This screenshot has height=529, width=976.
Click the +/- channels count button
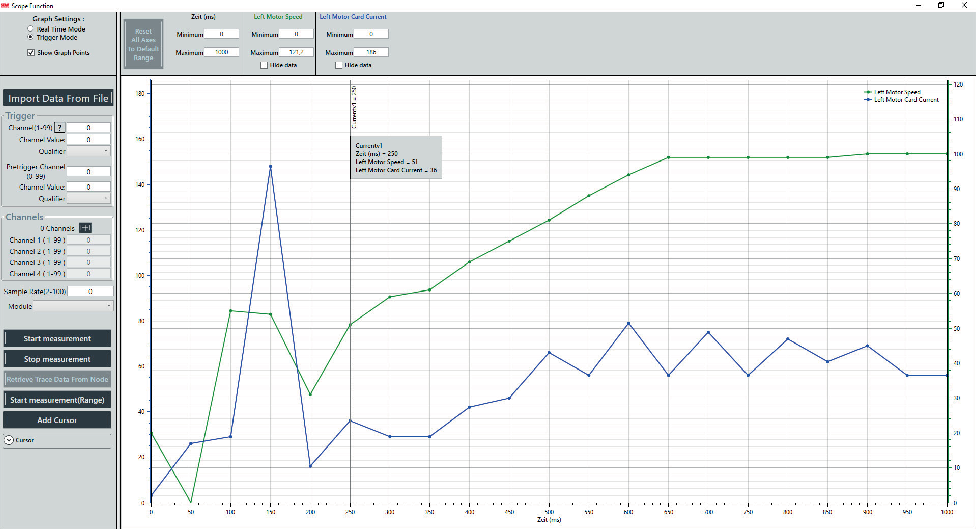coord(85,228)
